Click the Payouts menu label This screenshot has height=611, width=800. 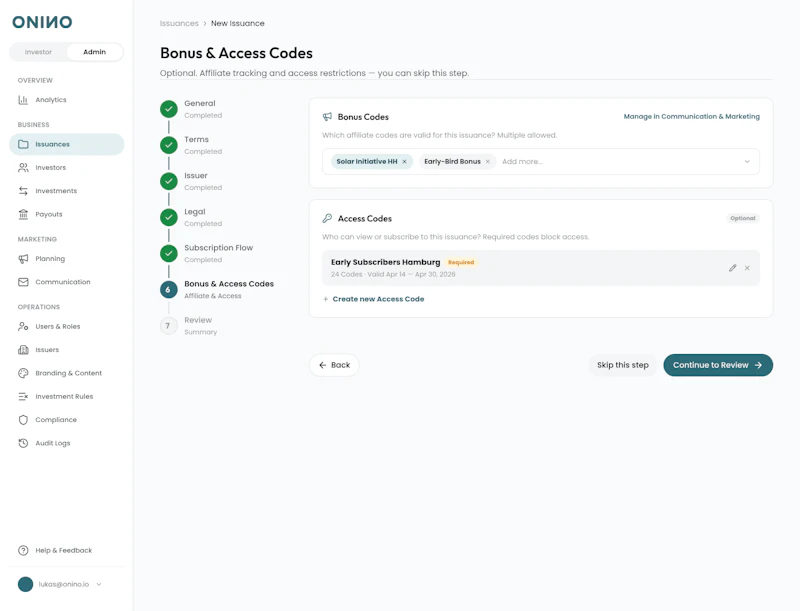pyautogui.click(x=49, y=214)
